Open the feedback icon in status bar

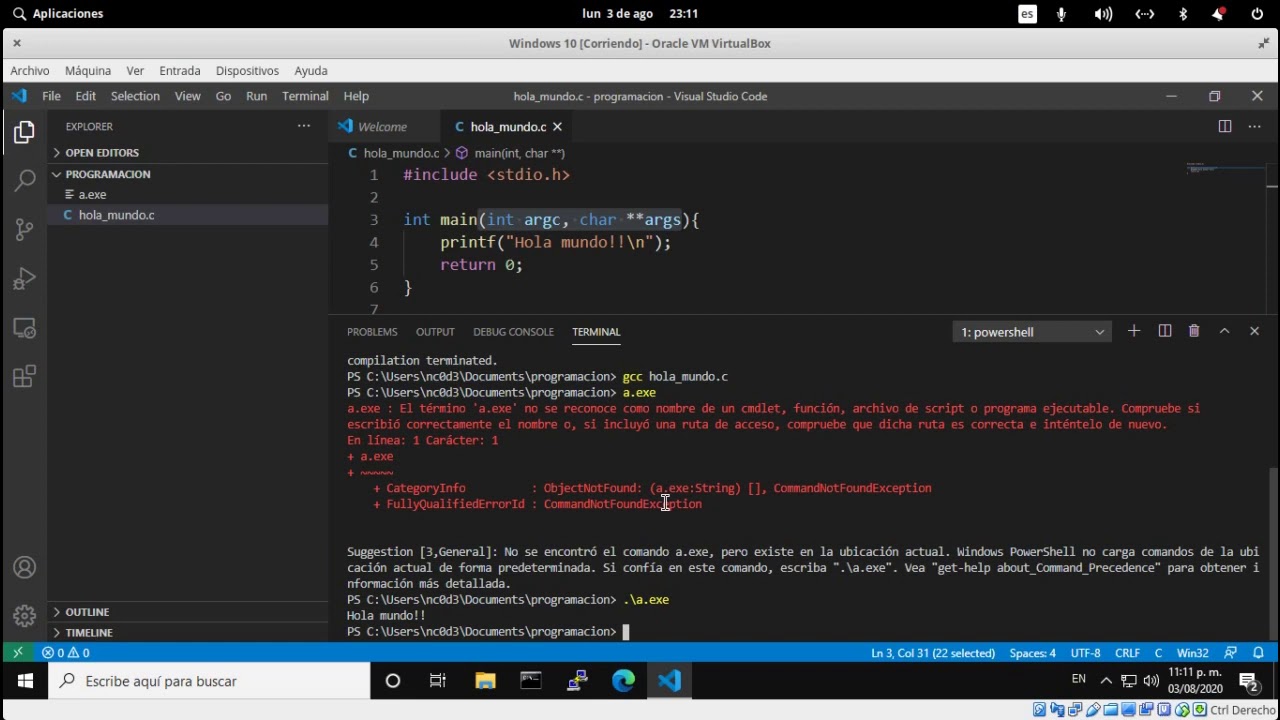click(1231, 653)
